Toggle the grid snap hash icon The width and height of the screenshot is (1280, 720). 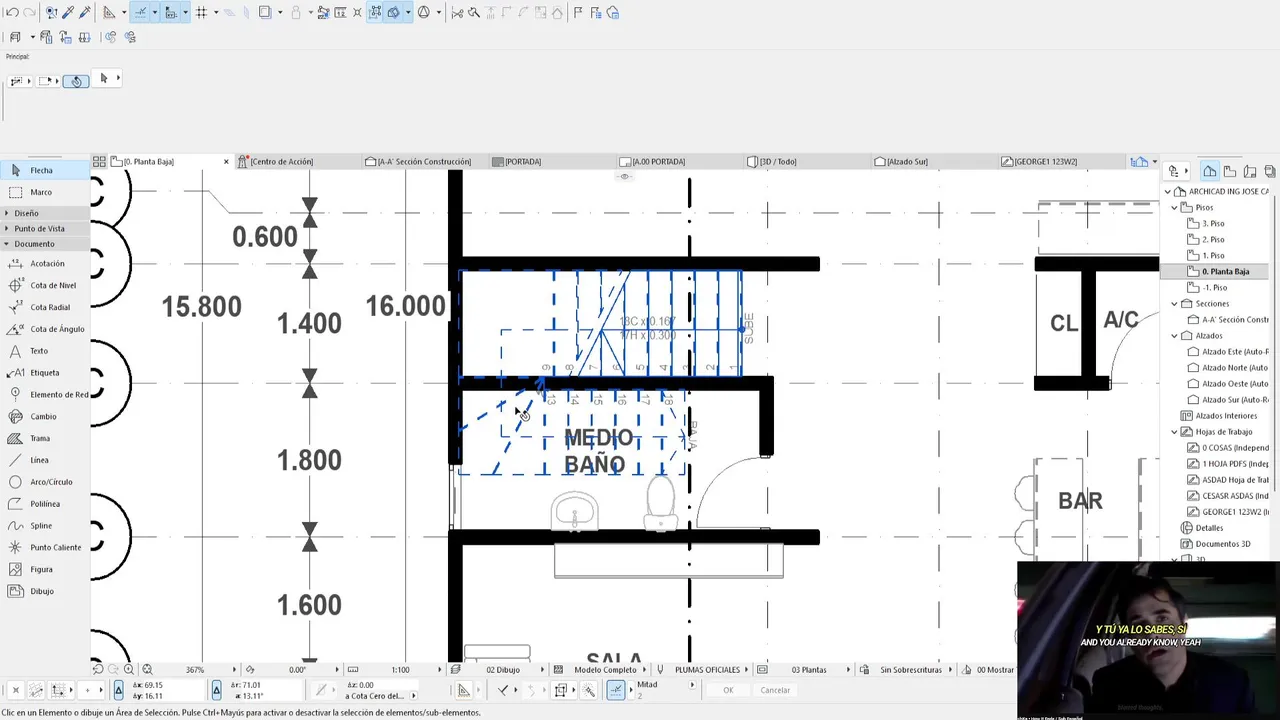point(201,13)
